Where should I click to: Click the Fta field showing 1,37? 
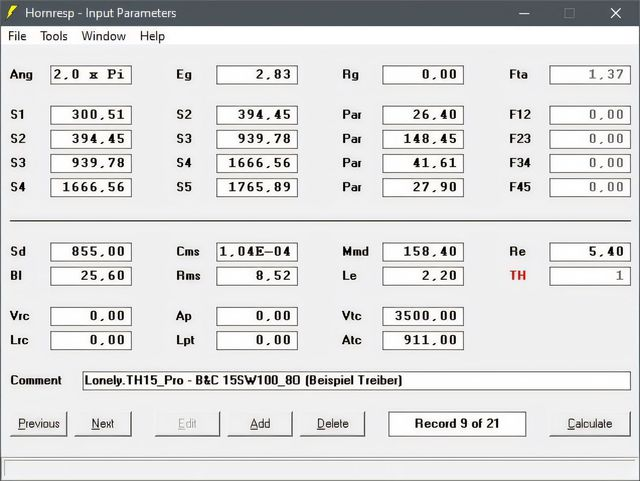tap(590, 75)
